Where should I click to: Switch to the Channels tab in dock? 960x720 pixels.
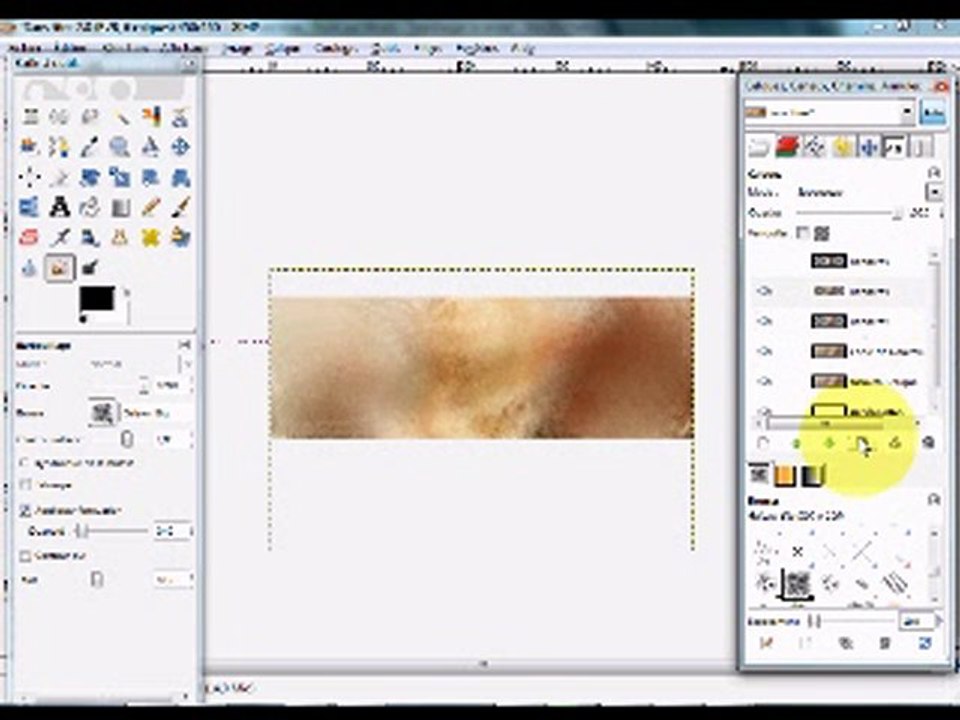point(786,147)
